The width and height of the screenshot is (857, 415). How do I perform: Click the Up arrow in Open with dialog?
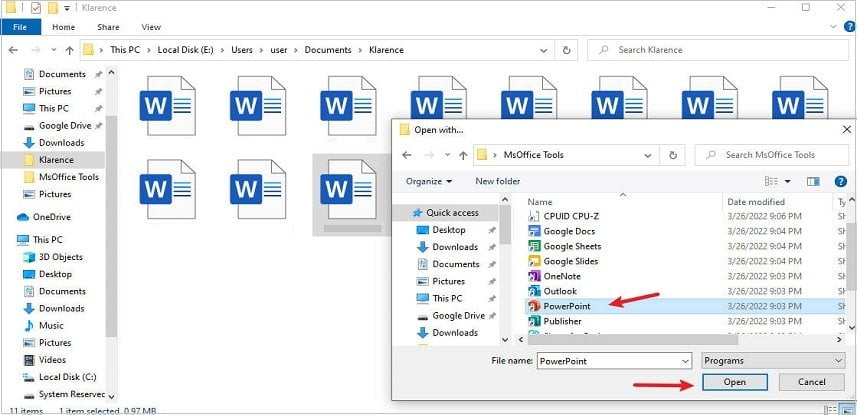click(463, 155)
